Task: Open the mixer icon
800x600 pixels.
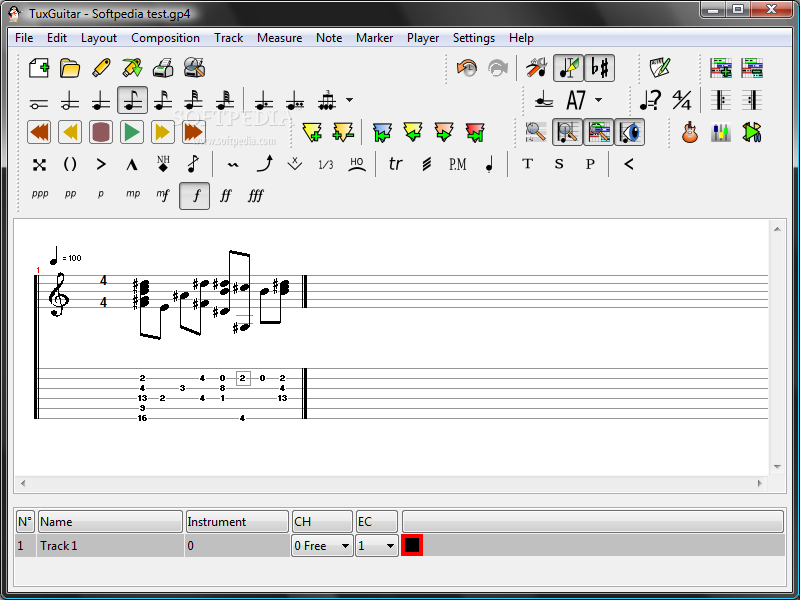Action: pyautogui.click(x=721, y=133)
